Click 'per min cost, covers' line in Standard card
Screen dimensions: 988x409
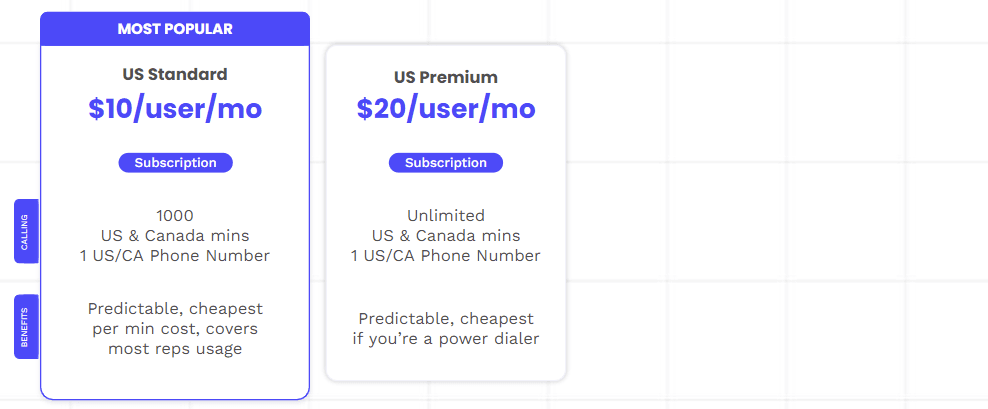click(175, 329)
